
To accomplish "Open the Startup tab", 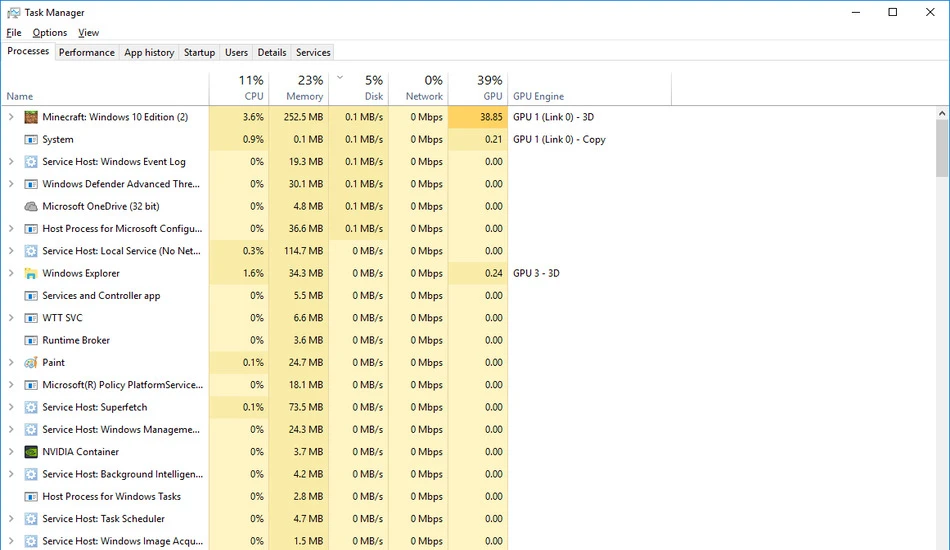I will tap(199, 53).
